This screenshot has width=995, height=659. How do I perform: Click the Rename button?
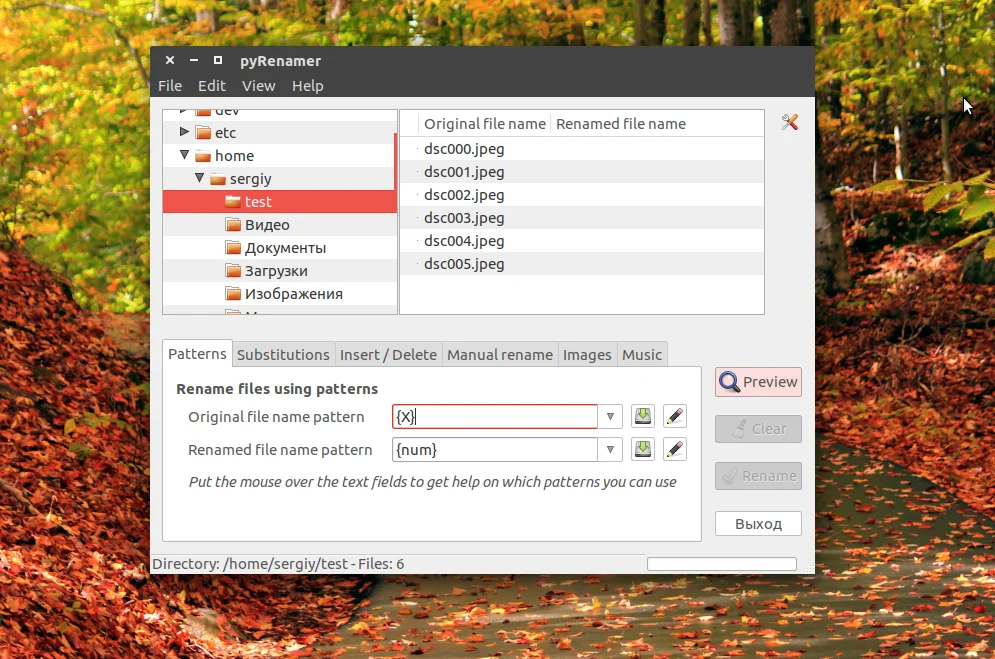coord(758,476)
